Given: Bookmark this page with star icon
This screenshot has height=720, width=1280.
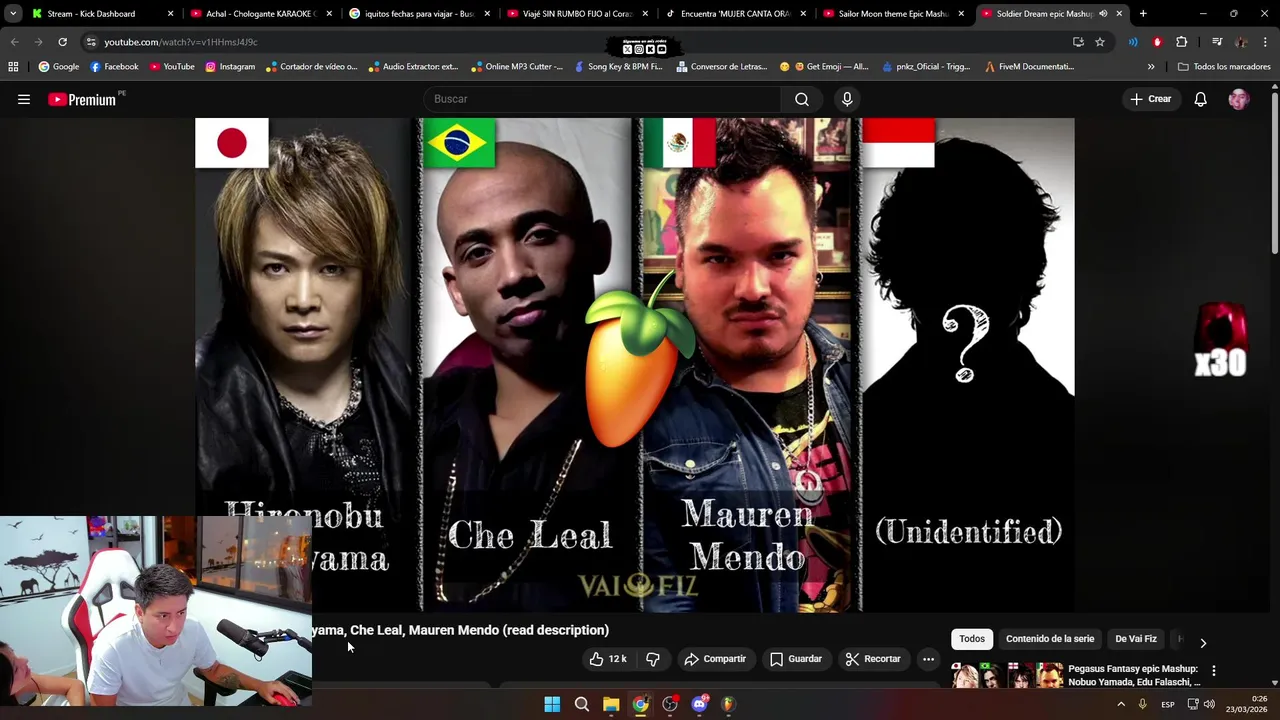Looking at the screenshot, I should point(1100,42).
